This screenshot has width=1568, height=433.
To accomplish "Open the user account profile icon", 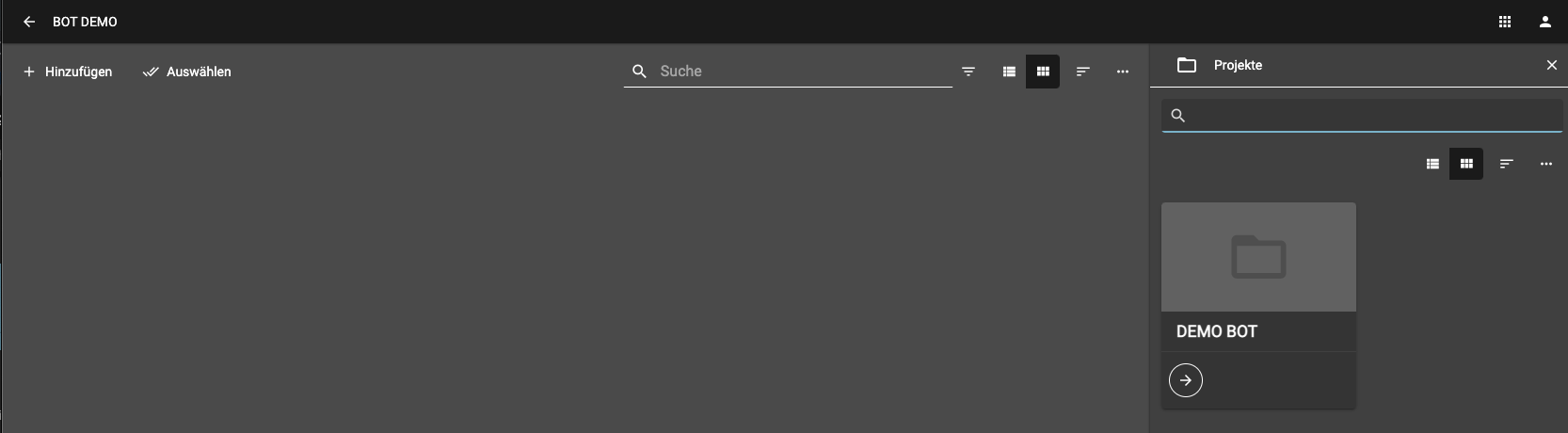I will (x=1544, y=22).
